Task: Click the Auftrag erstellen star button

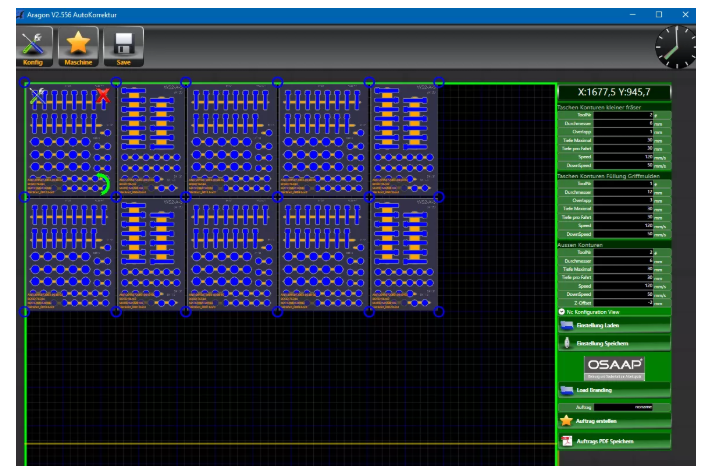Action: point(613,422)
